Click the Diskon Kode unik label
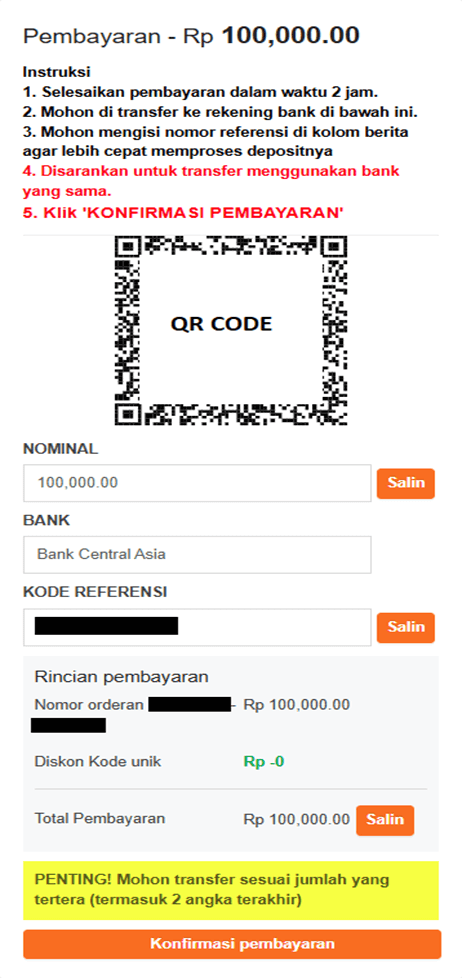This screenshot has height=978, width=462. (98, 762)
